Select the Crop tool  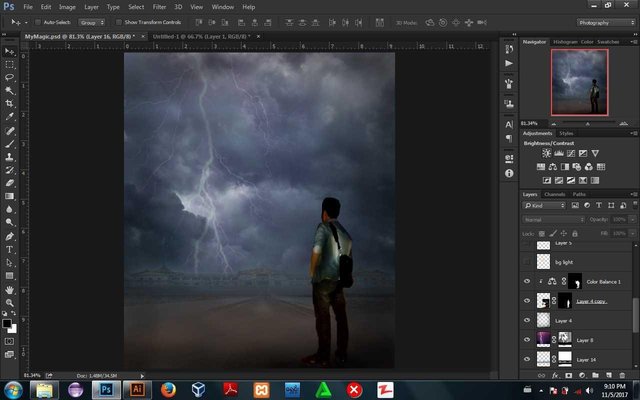[10, 103]
